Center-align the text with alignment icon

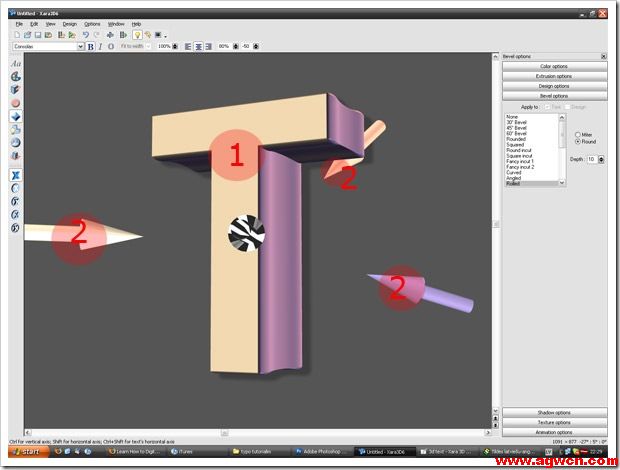pos(199,46)
